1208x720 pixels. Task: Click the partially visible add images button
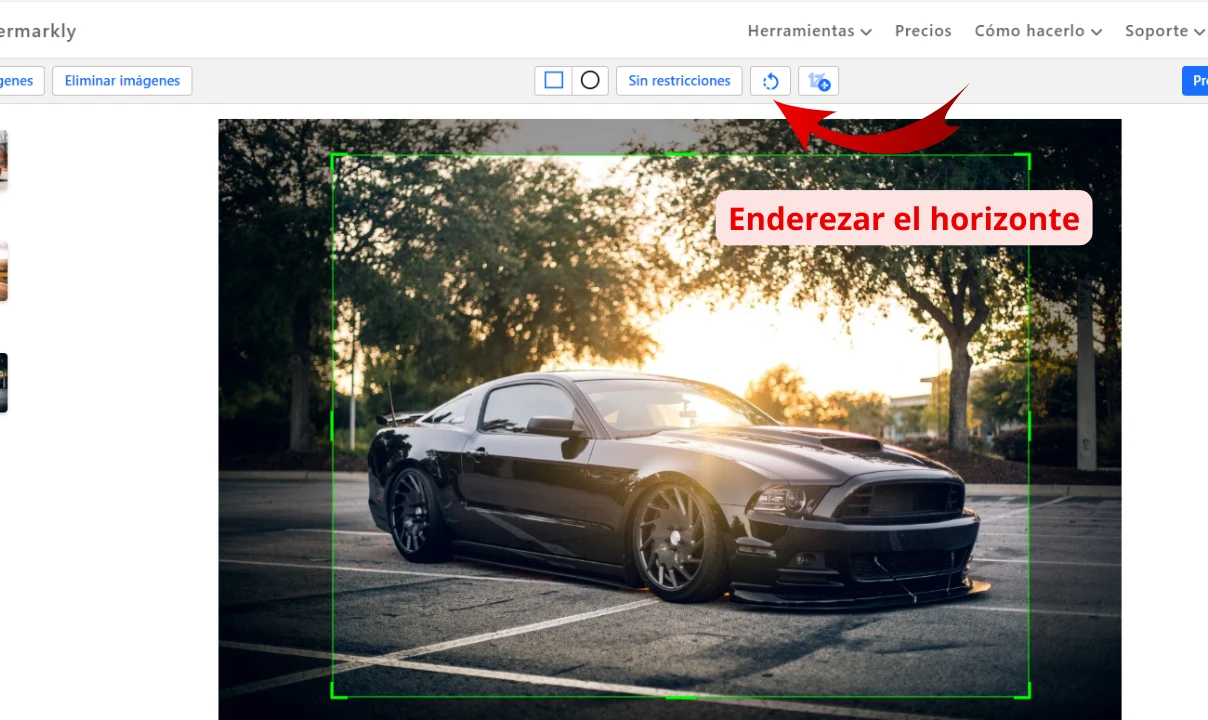(20, 81)
